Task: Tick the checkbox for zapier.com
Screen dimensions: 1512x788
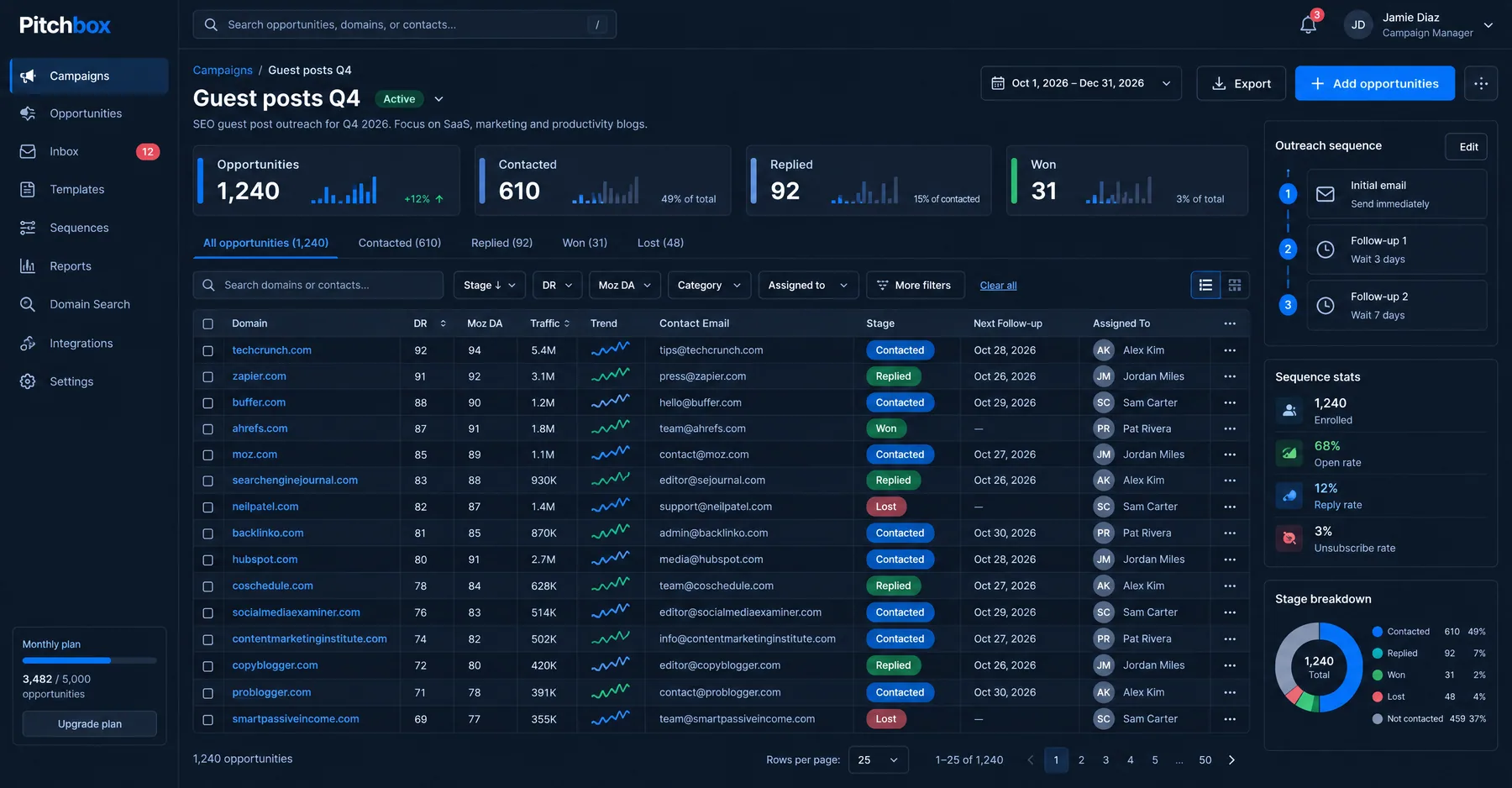Action: (208, 376)
